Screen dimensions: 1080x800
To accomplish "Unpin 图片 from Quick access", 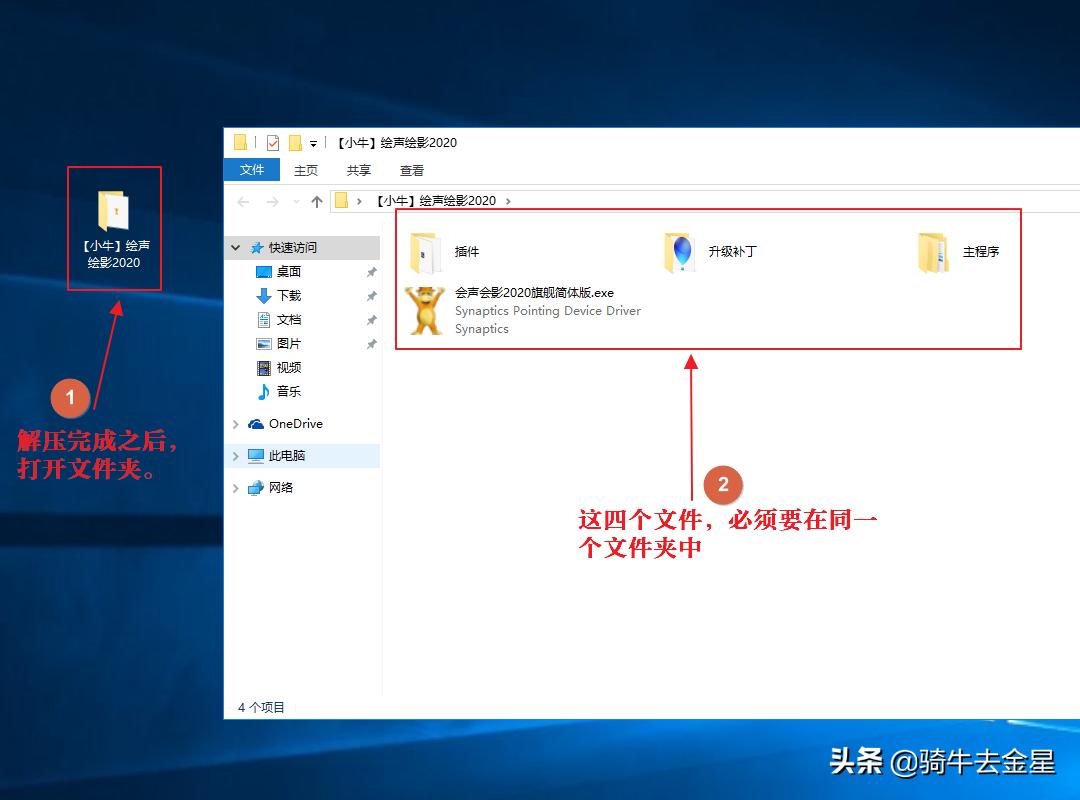I will coord(371,343).
